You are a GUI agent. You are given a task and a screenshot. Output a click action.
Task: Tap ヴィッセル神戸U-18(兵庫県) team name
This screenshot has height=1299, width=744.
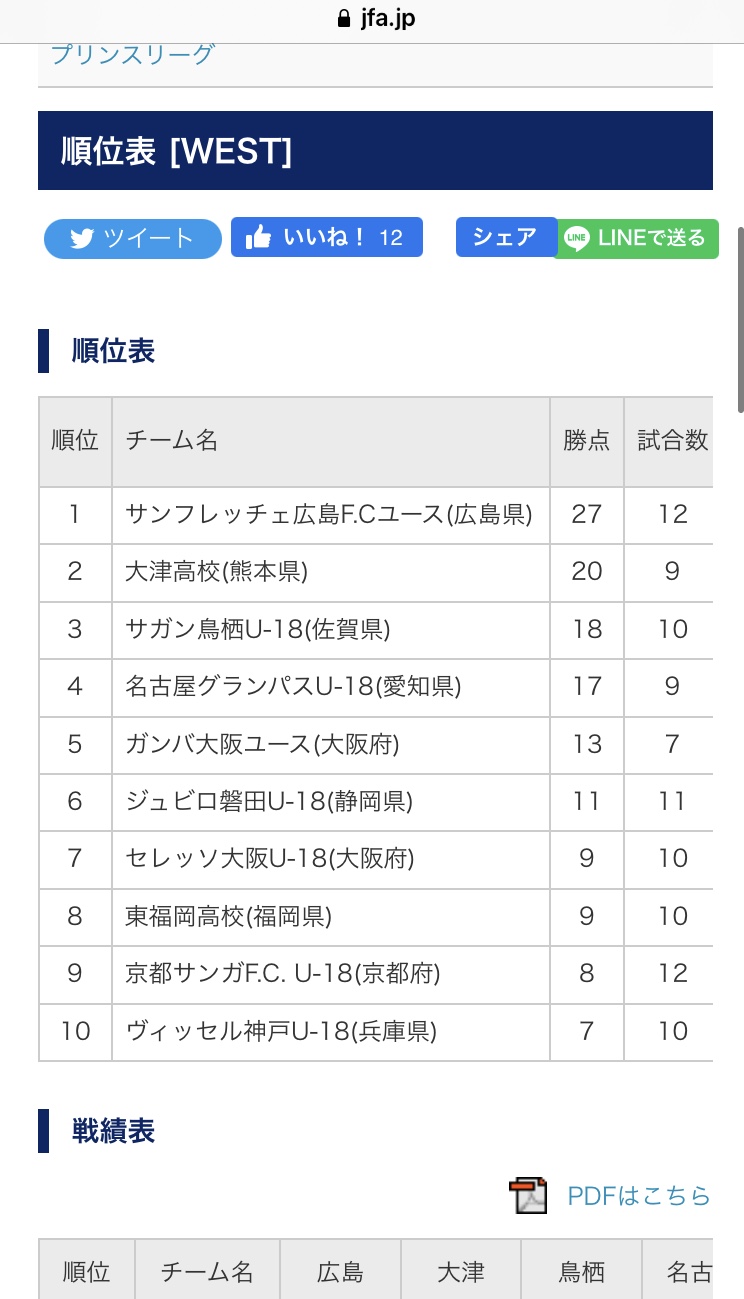[x=281, y=1031]
